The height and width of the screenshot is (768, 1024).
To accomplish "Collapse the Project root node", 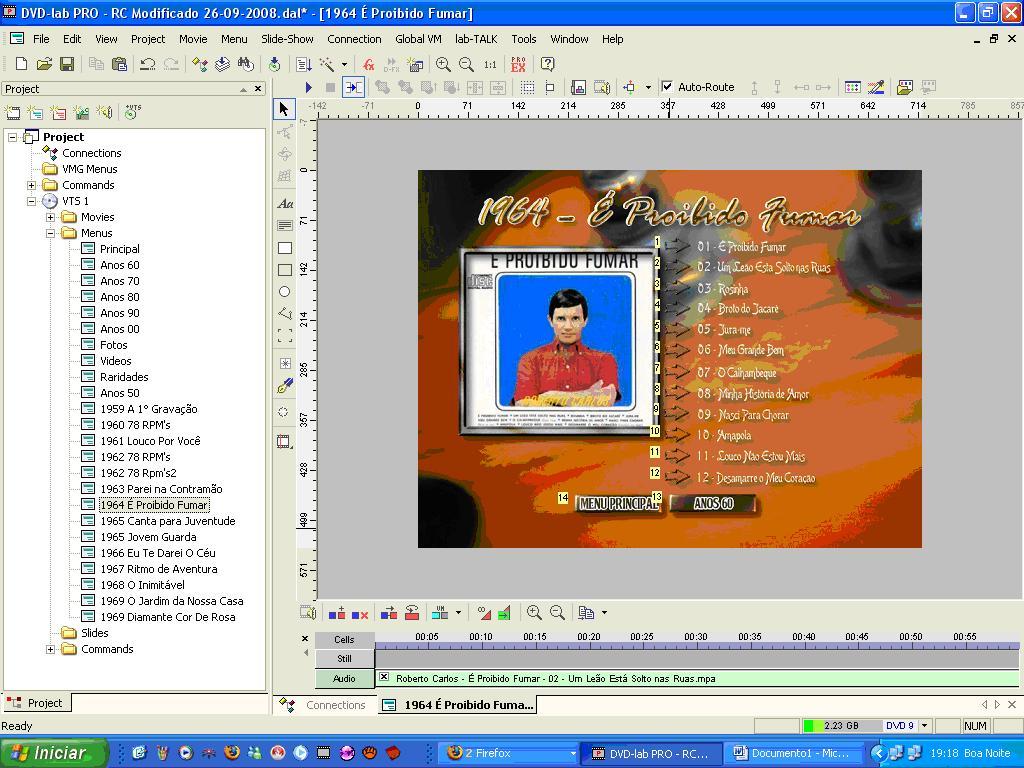I will click(12, 137).
